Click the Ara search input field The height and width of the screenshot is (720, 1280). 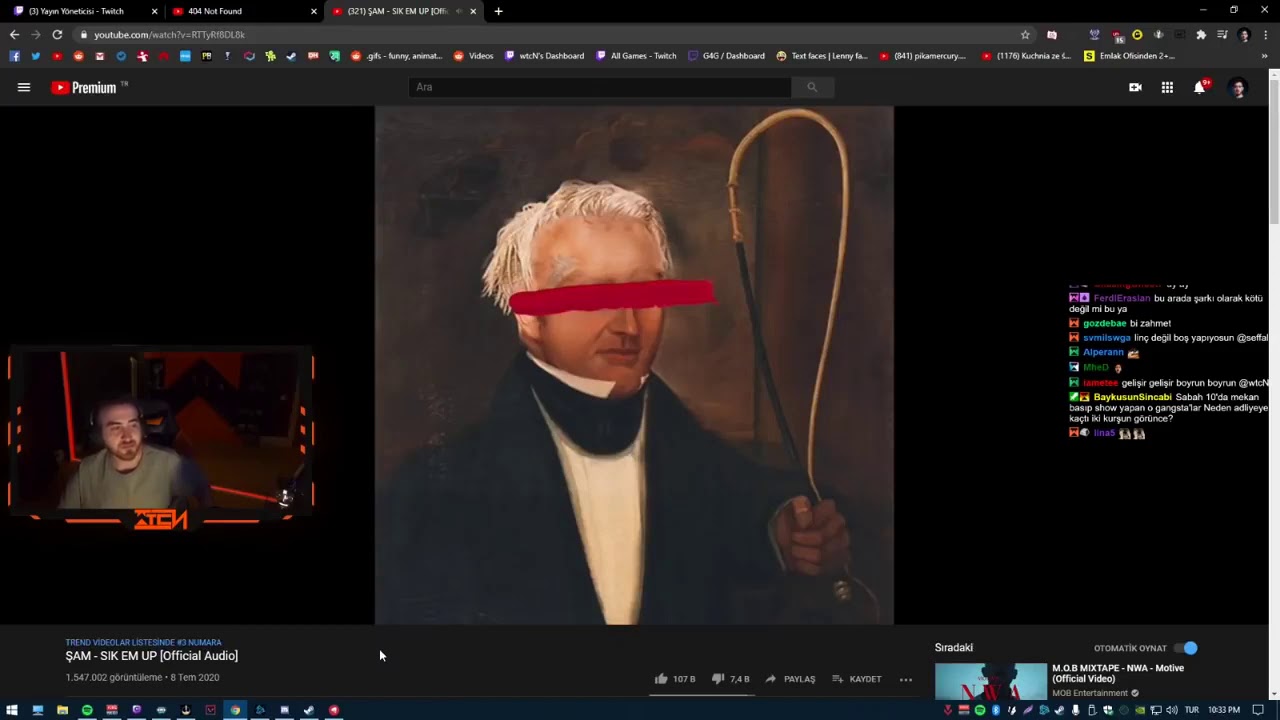(x=600, y=87)
